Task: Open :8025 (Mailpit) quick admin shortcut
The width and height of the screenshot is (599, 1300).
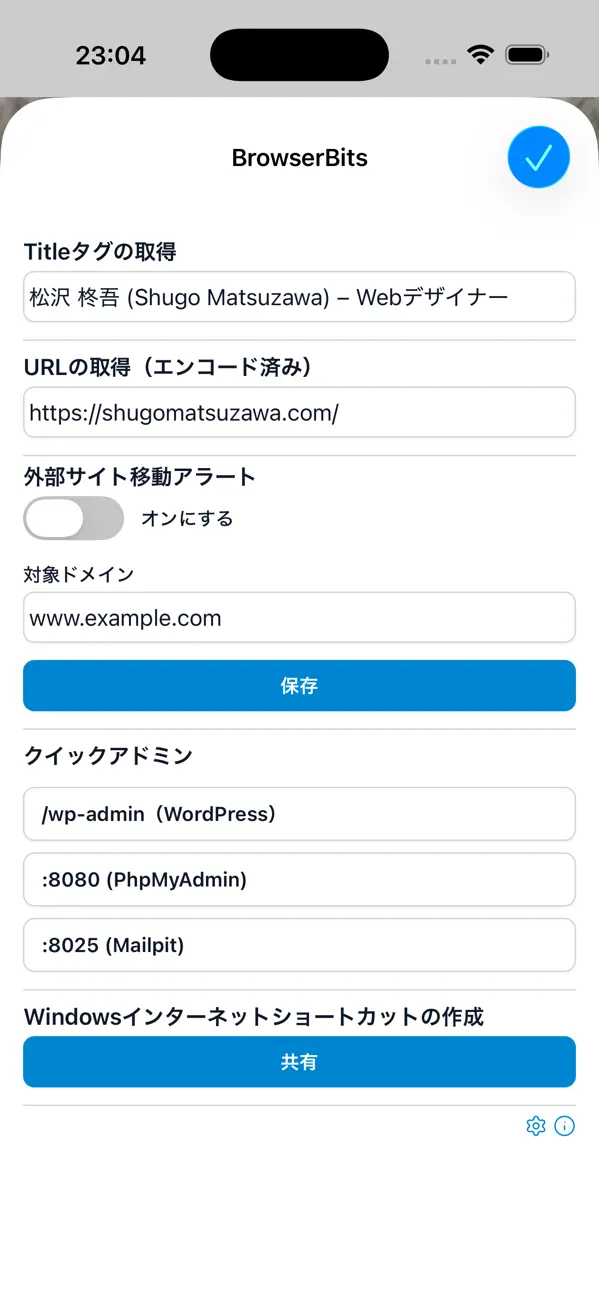Action: click(x=299, y=945)
